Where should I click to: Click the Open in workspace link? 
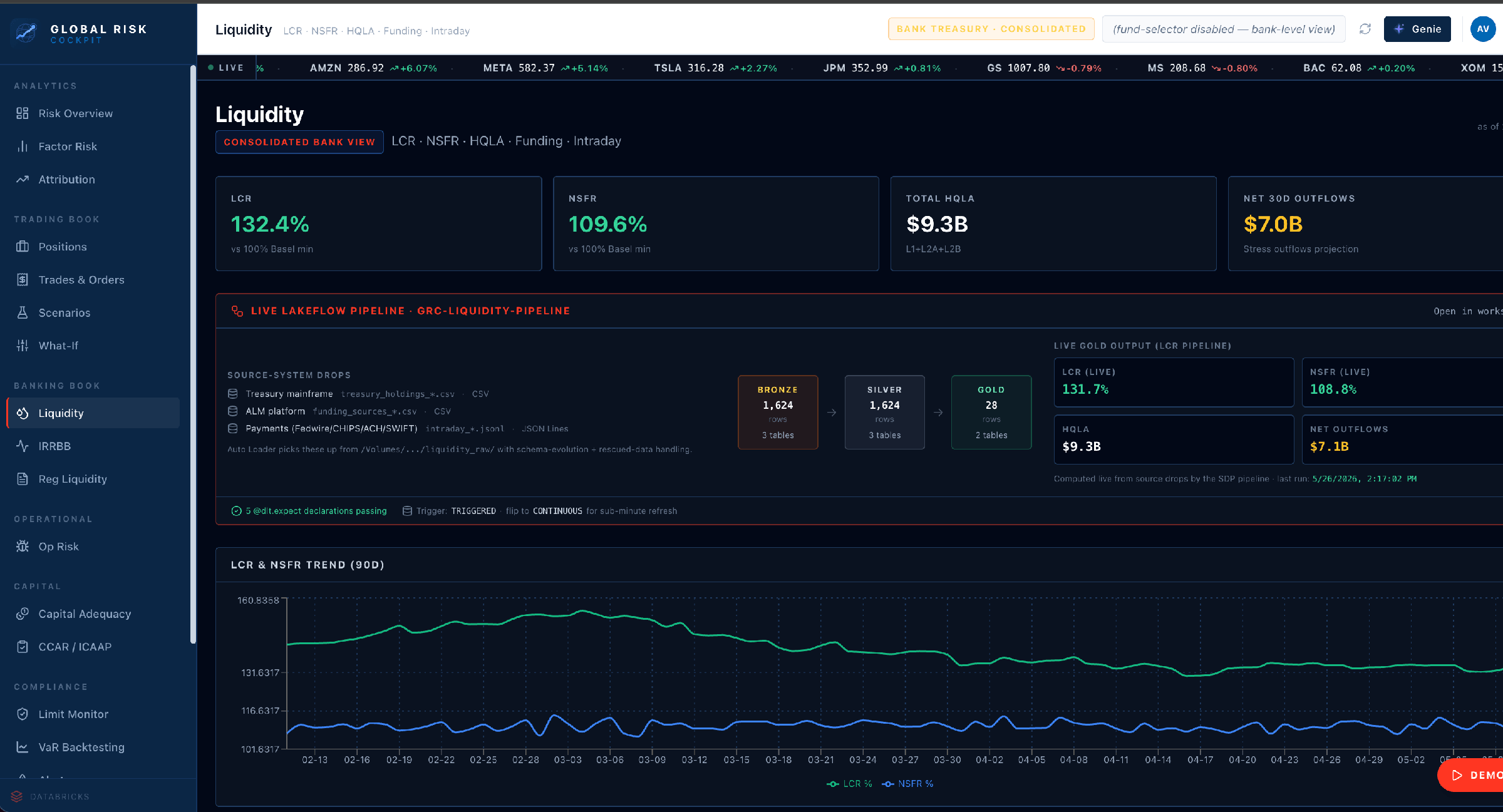1467,311
